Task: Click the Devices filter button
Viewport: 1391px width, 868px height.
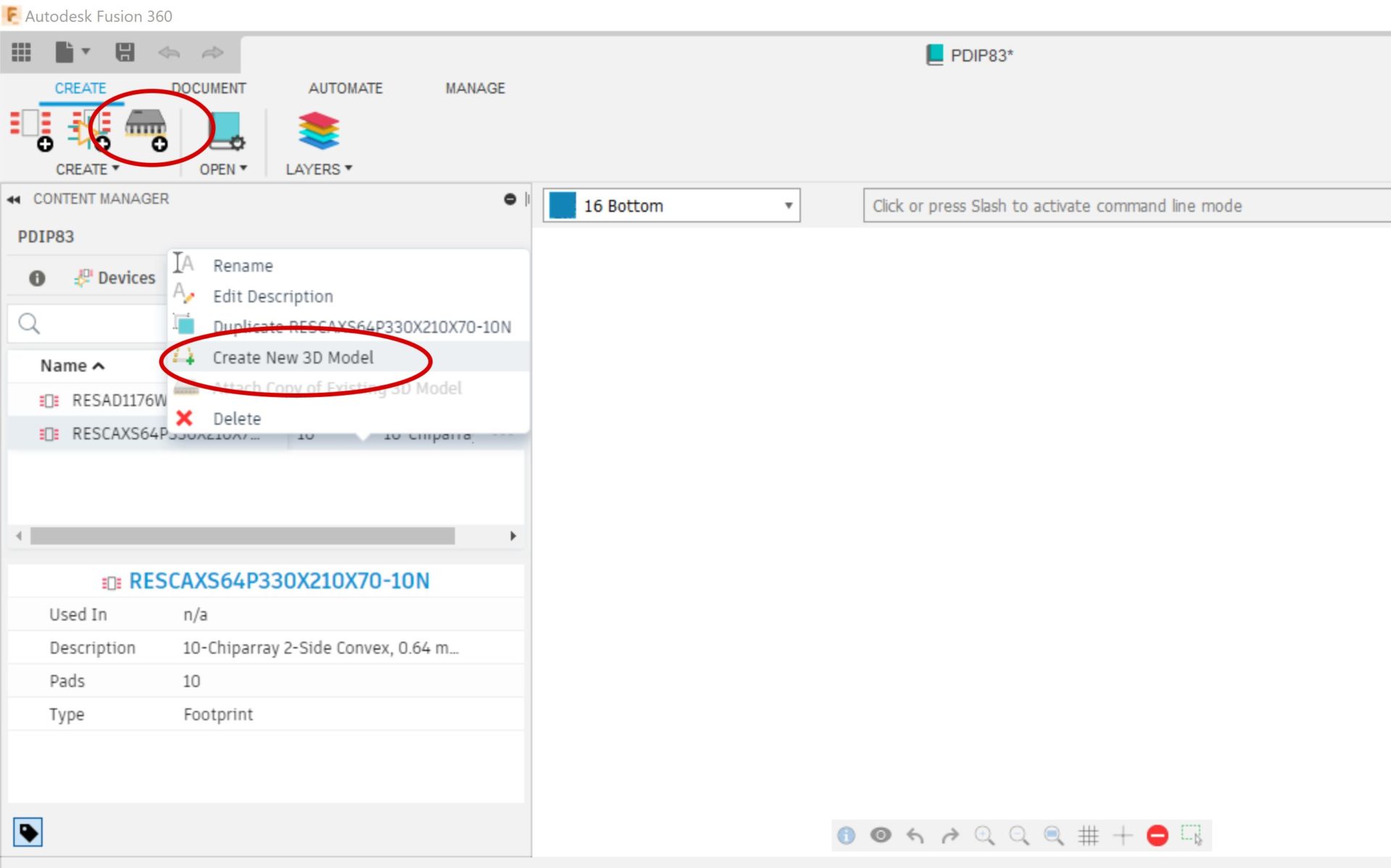Action: click(x=115, y=277)
